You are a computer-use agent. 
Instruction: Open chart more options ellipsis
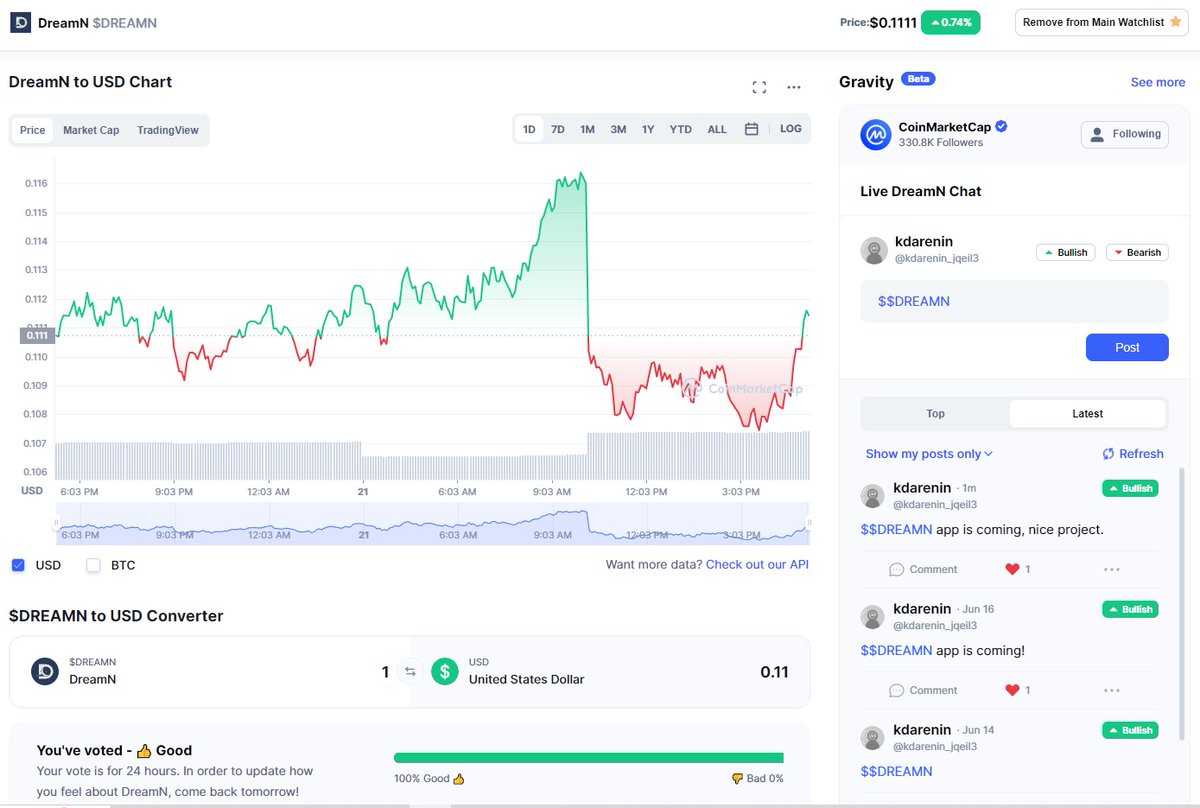click(794, 87)
